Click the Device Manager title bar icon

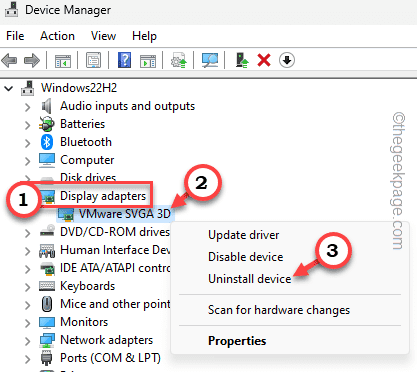coord(11,9)
